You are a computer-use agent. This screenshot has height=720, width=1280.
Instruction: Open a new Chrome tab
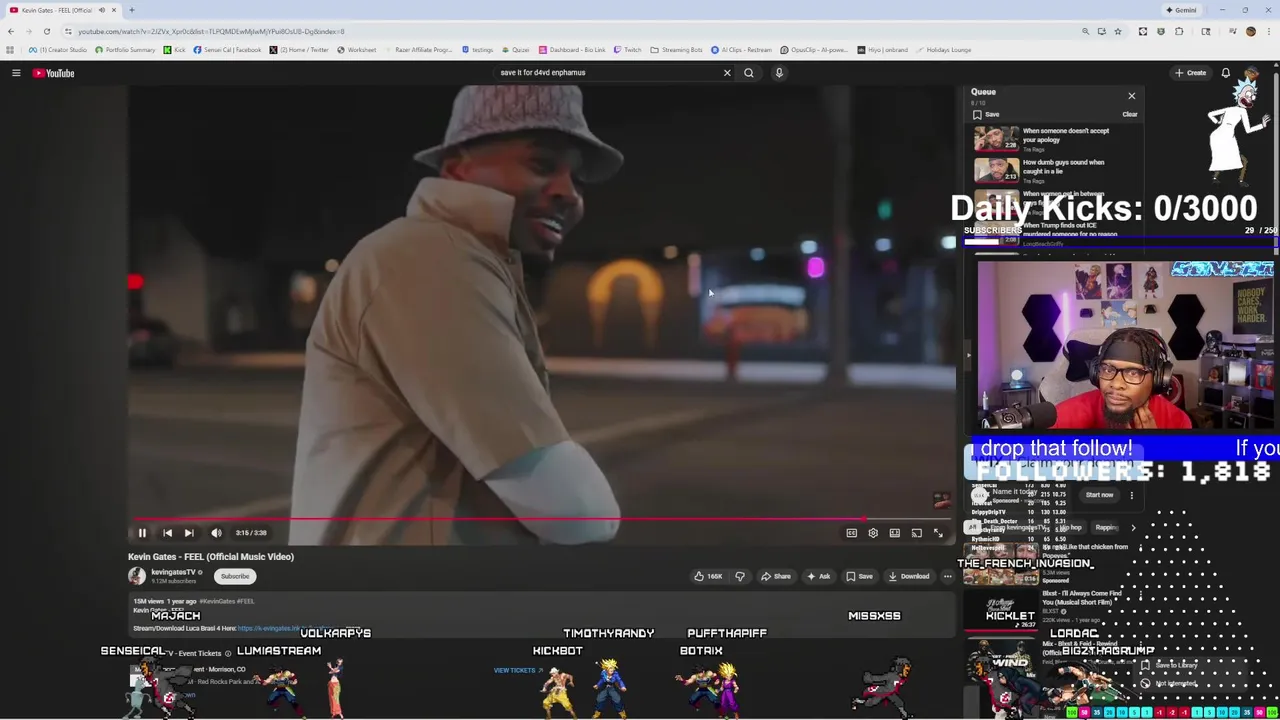(131, 10)
